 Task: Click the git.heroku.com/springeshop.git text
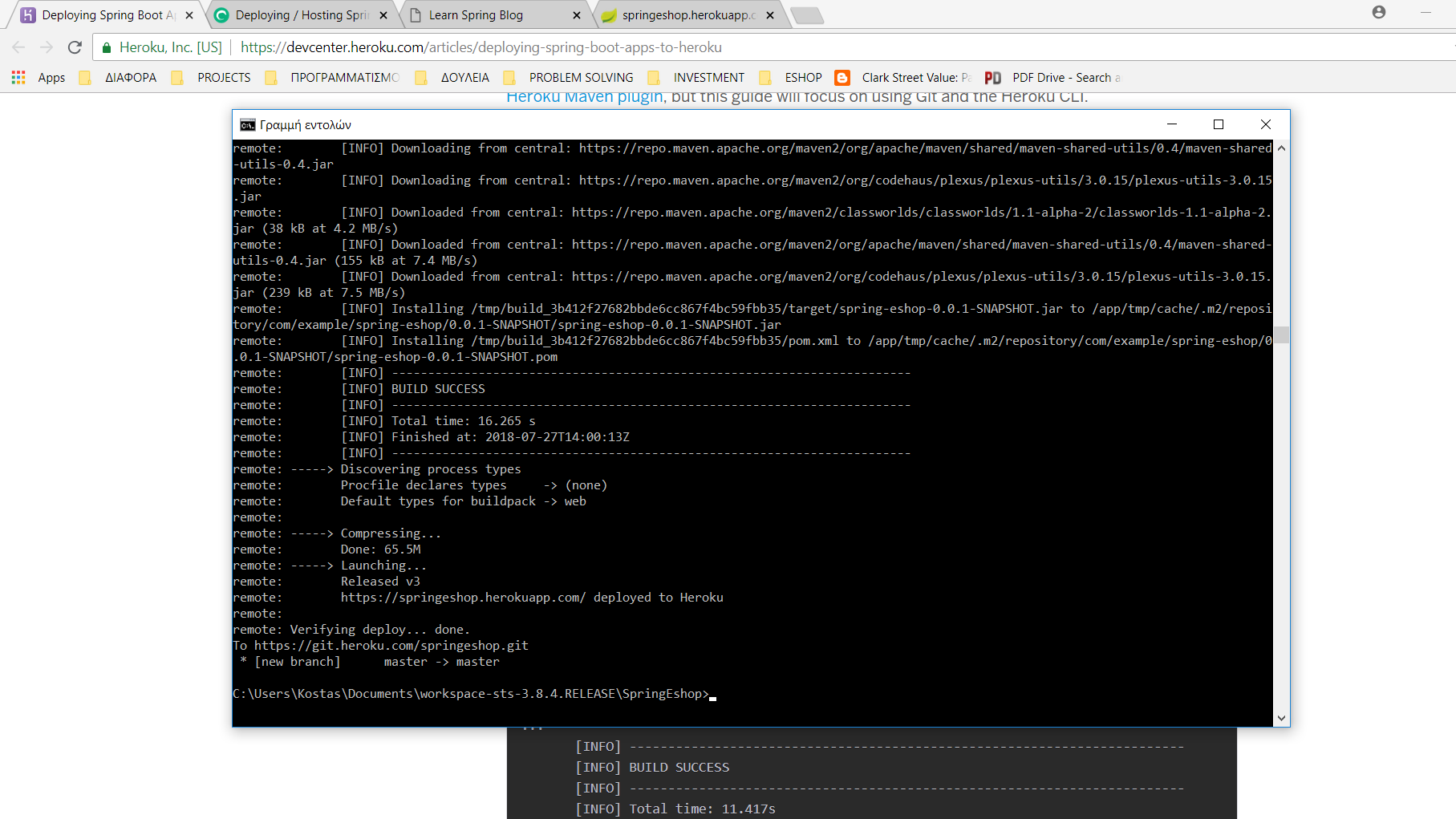[x=391, y=646]
